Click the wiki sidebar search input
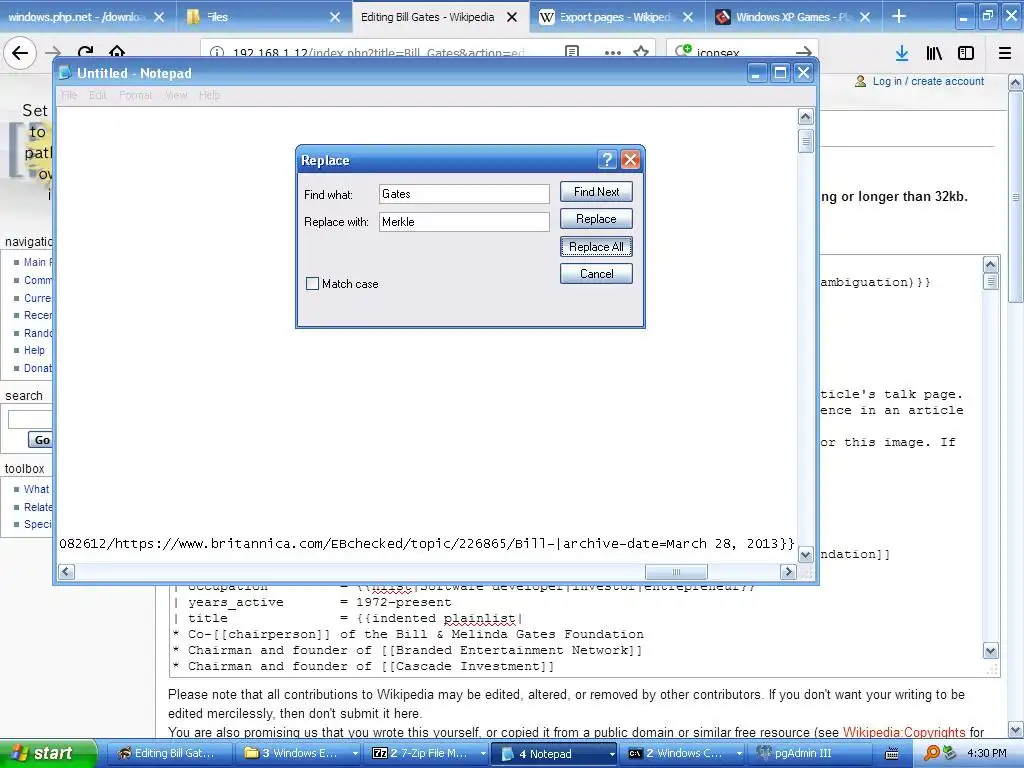 point(30,419)
